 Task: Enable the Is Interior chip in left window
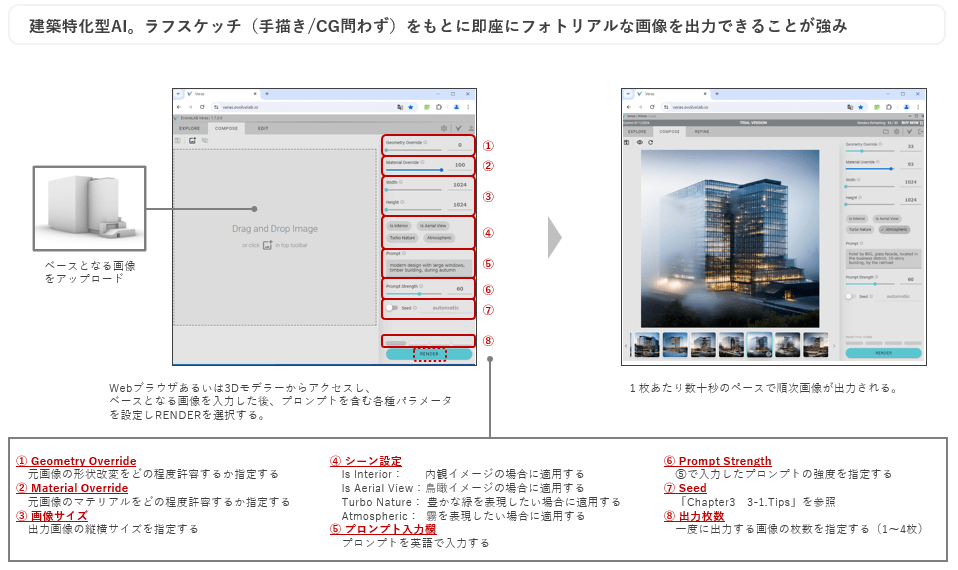pos(399,226)
